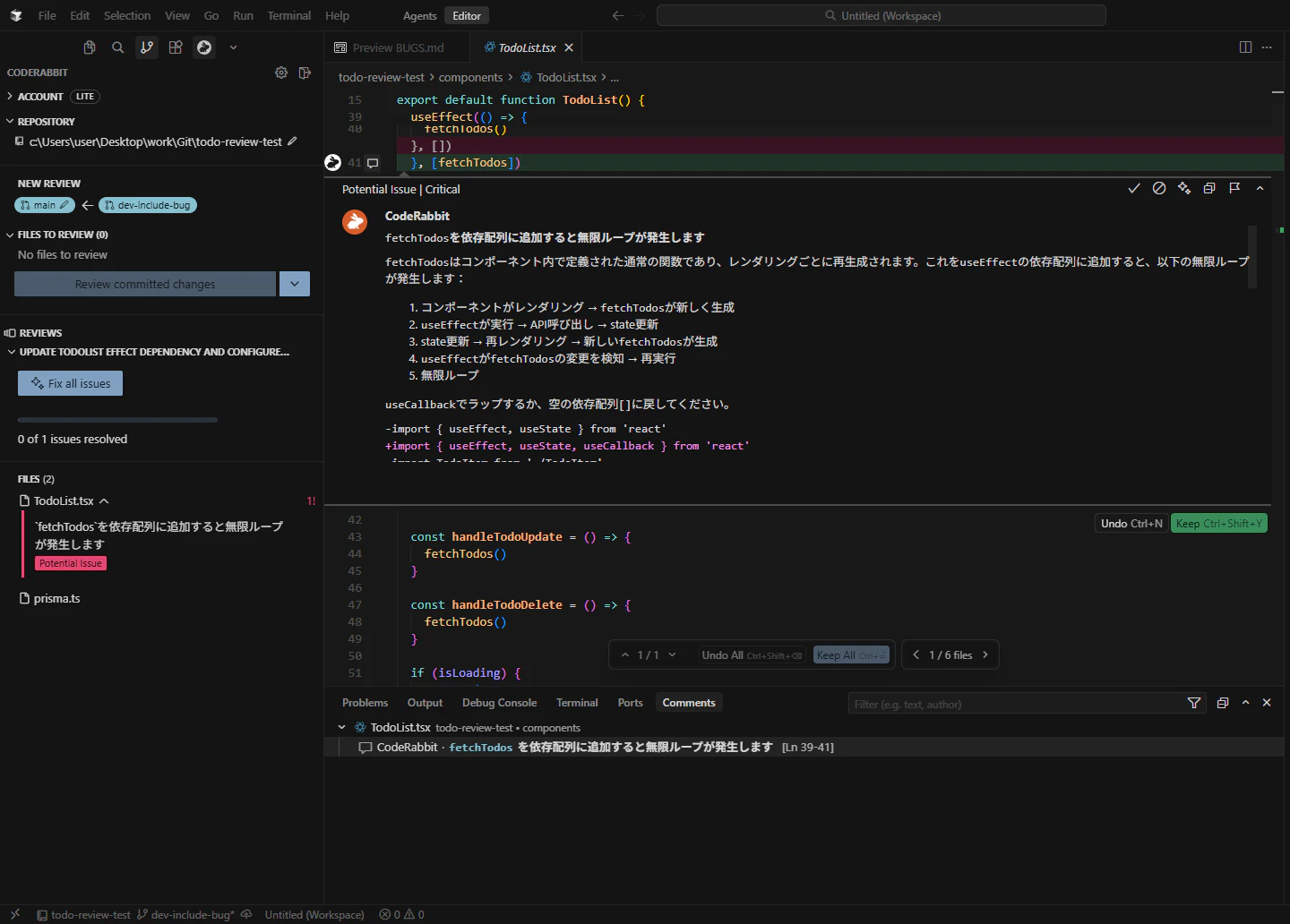Open dropdown arrow next to Review committed changes
Image resolution: width=1290 pixels, height=924 pixels.
coord(295,284)
